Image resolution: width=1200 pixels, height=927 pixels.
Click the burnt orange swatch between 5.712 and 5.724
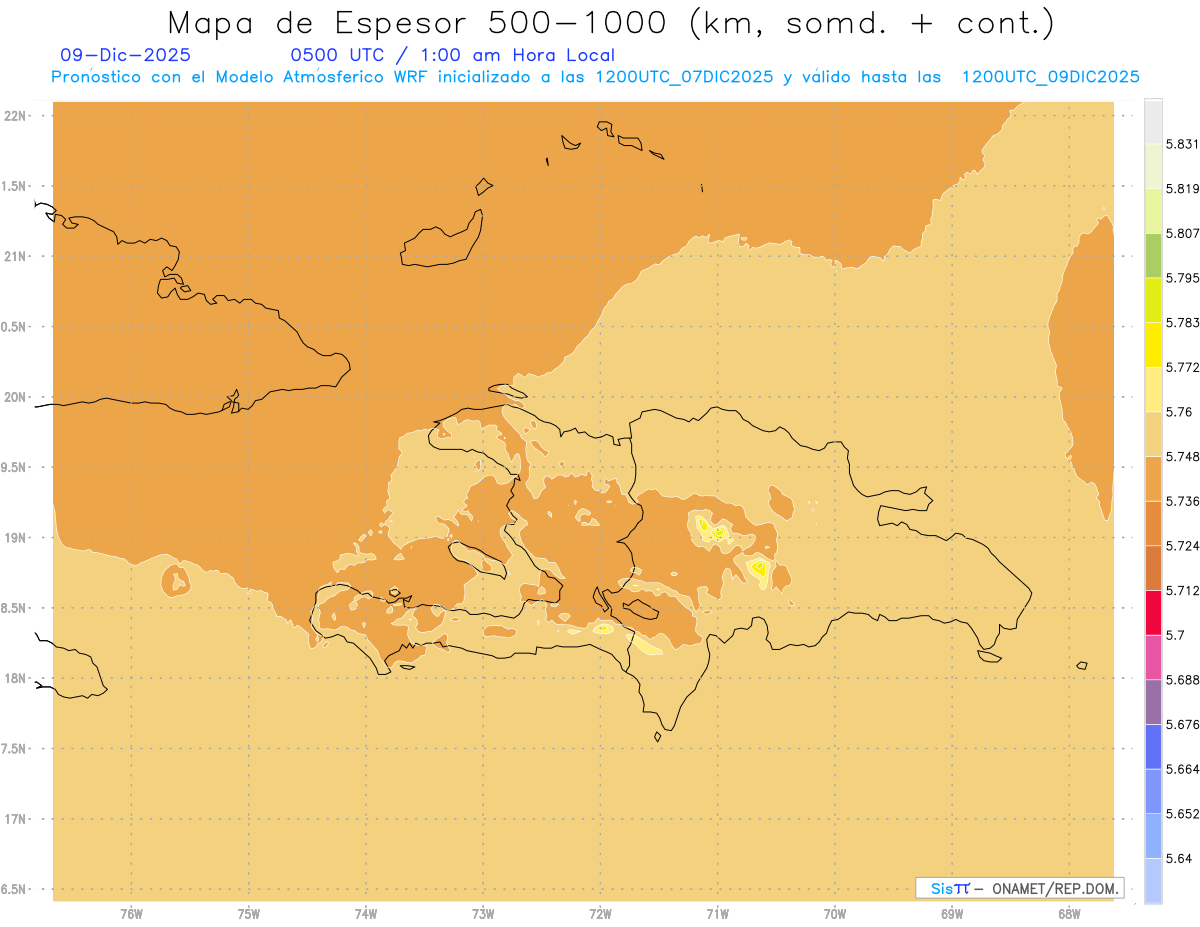click(1153, 568)
